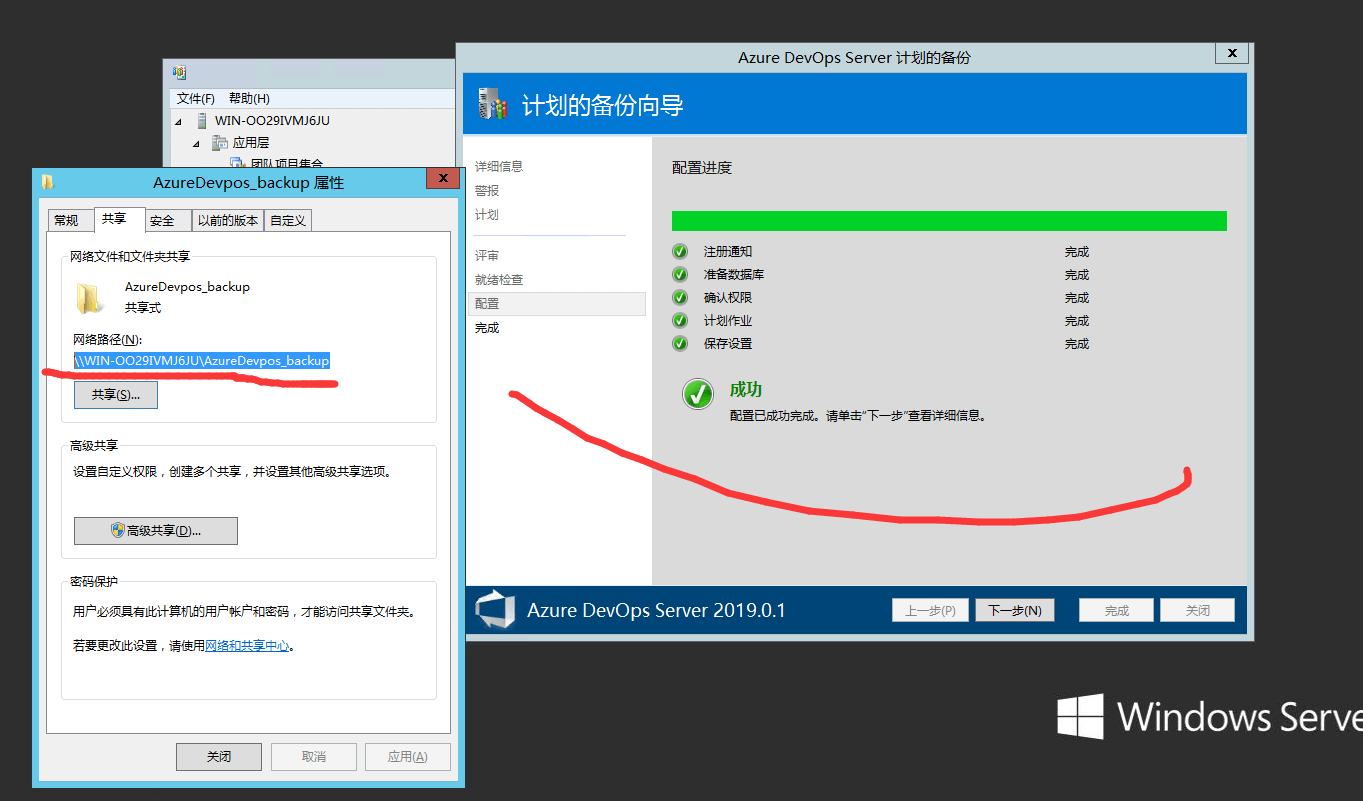1363x801 pixels.
Task: Open the 网络和共享中心 link
Action: click(247, 646)
